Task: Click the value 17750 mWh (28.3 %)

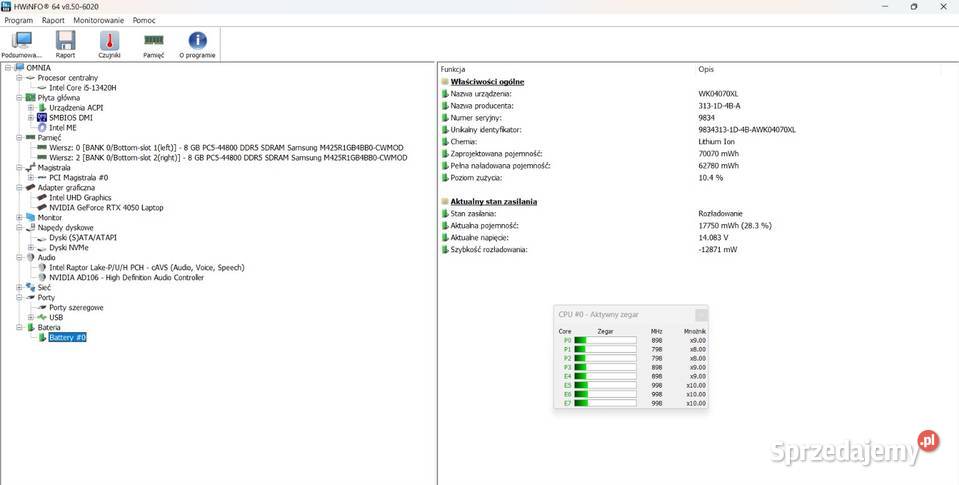Action: pos(735,226)
